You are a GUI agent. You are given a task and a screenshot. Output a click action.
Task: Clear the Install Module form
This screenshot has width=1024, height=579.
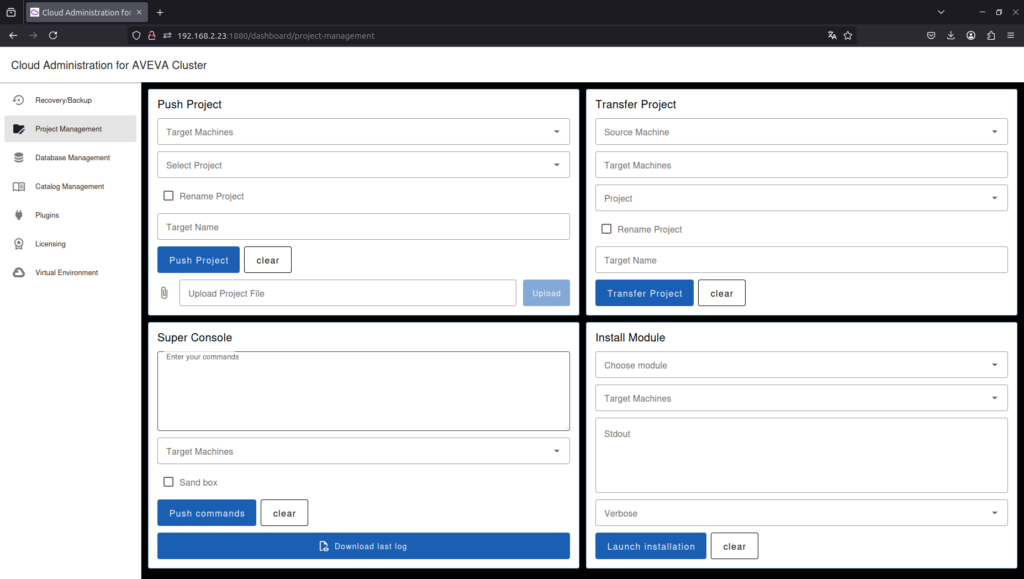point(734,546)
